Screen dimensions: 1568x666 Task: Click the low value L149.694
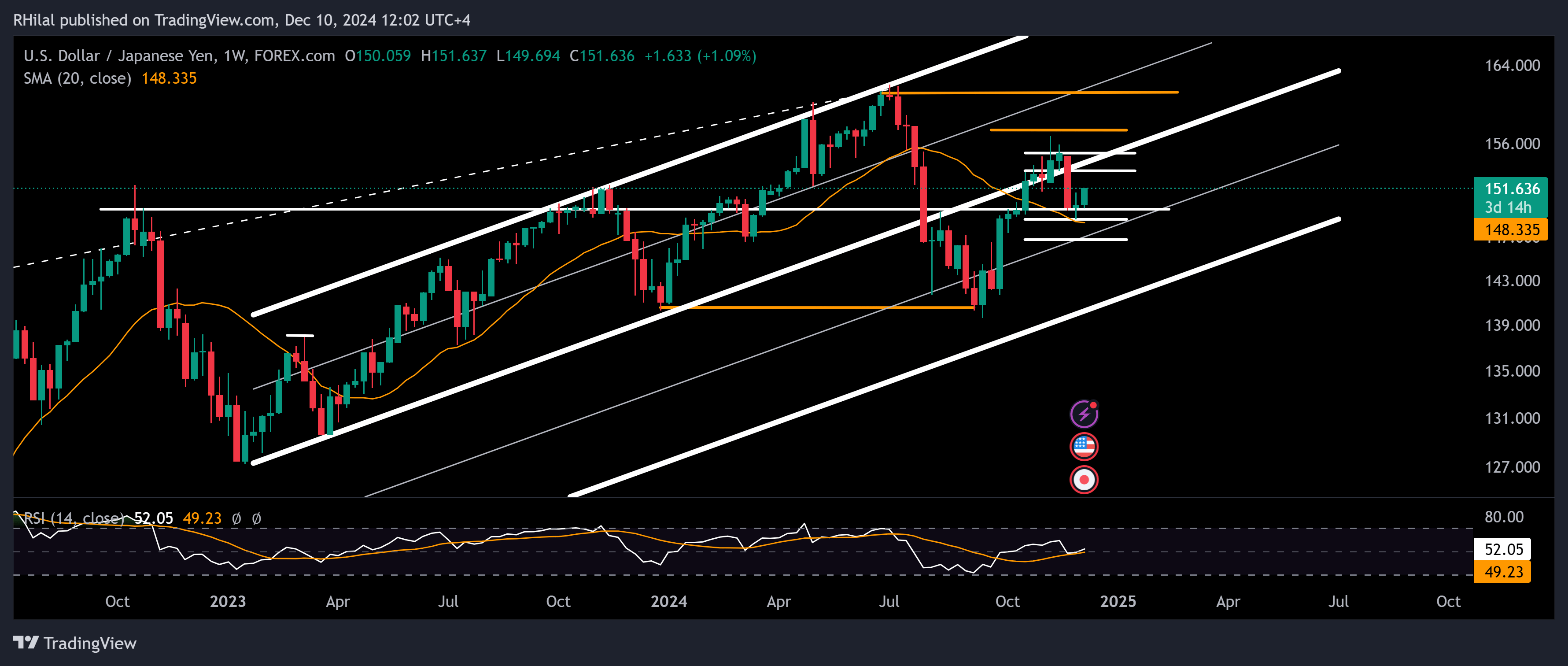pos(528,56)
